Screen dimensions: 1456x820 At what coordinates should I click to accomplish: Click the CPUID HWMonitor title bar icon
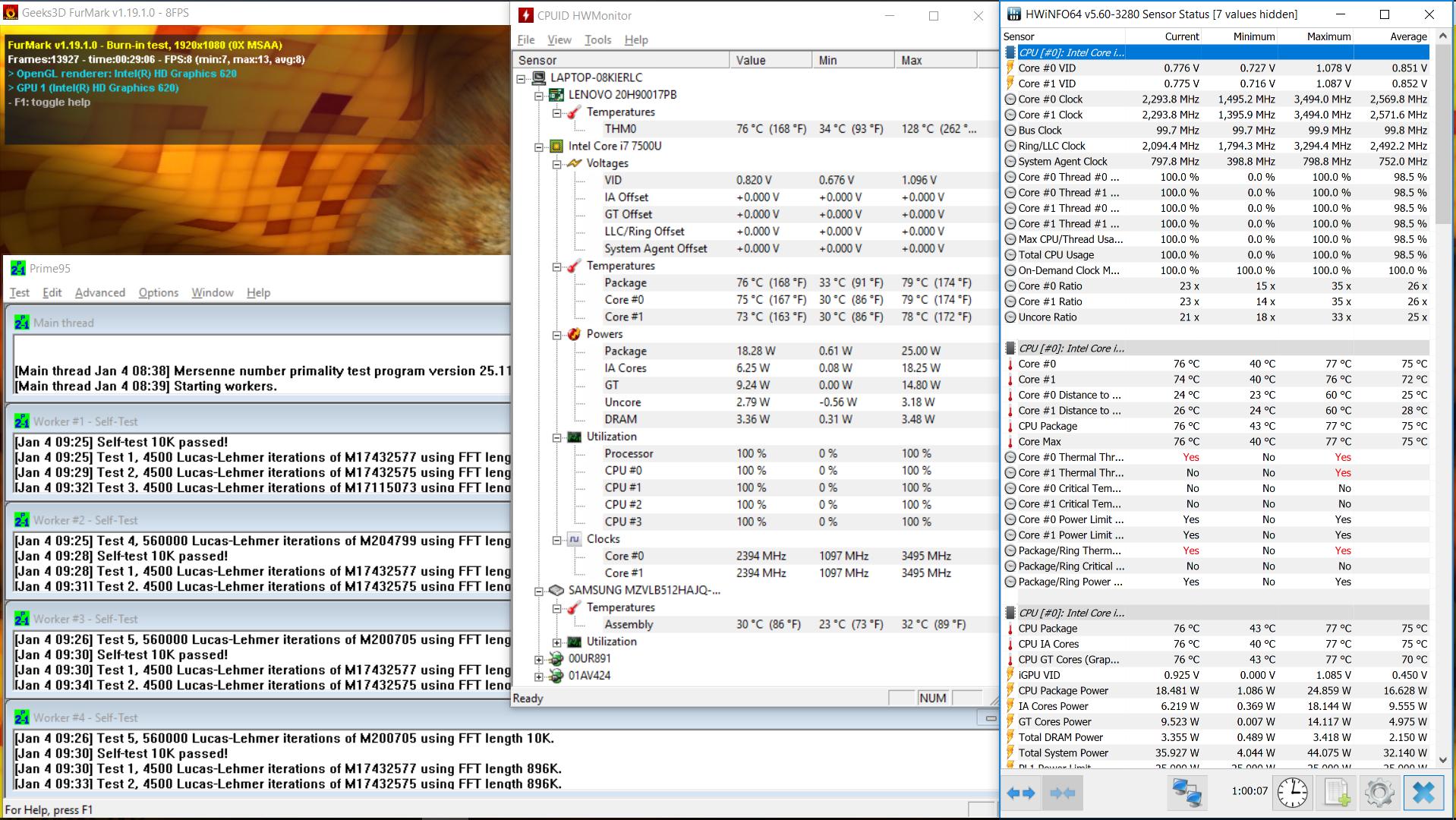(x=526, y=15)
